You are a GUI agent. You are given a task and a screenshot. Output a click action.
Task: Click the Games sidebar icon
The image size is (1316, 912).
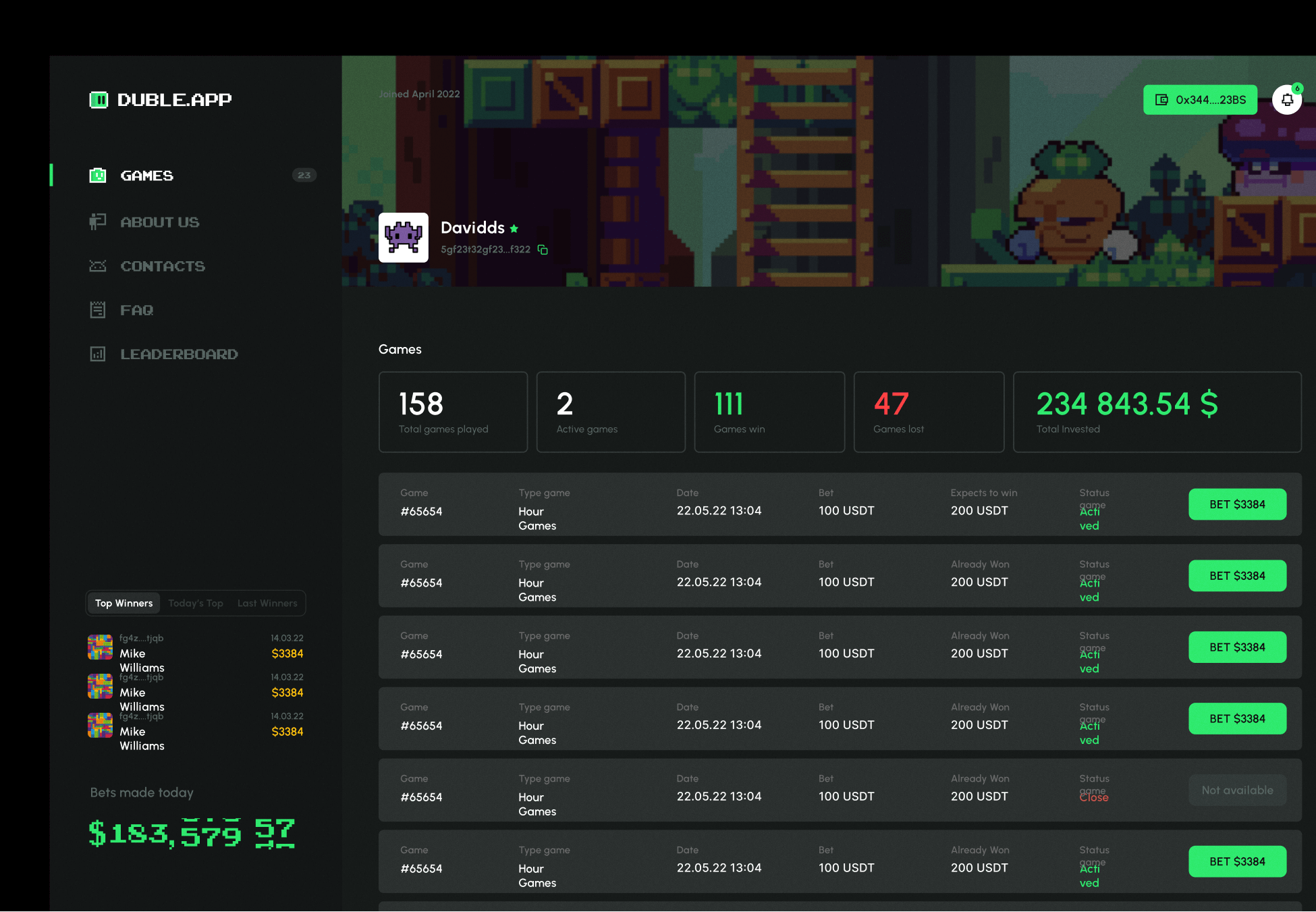pos(98,176)
